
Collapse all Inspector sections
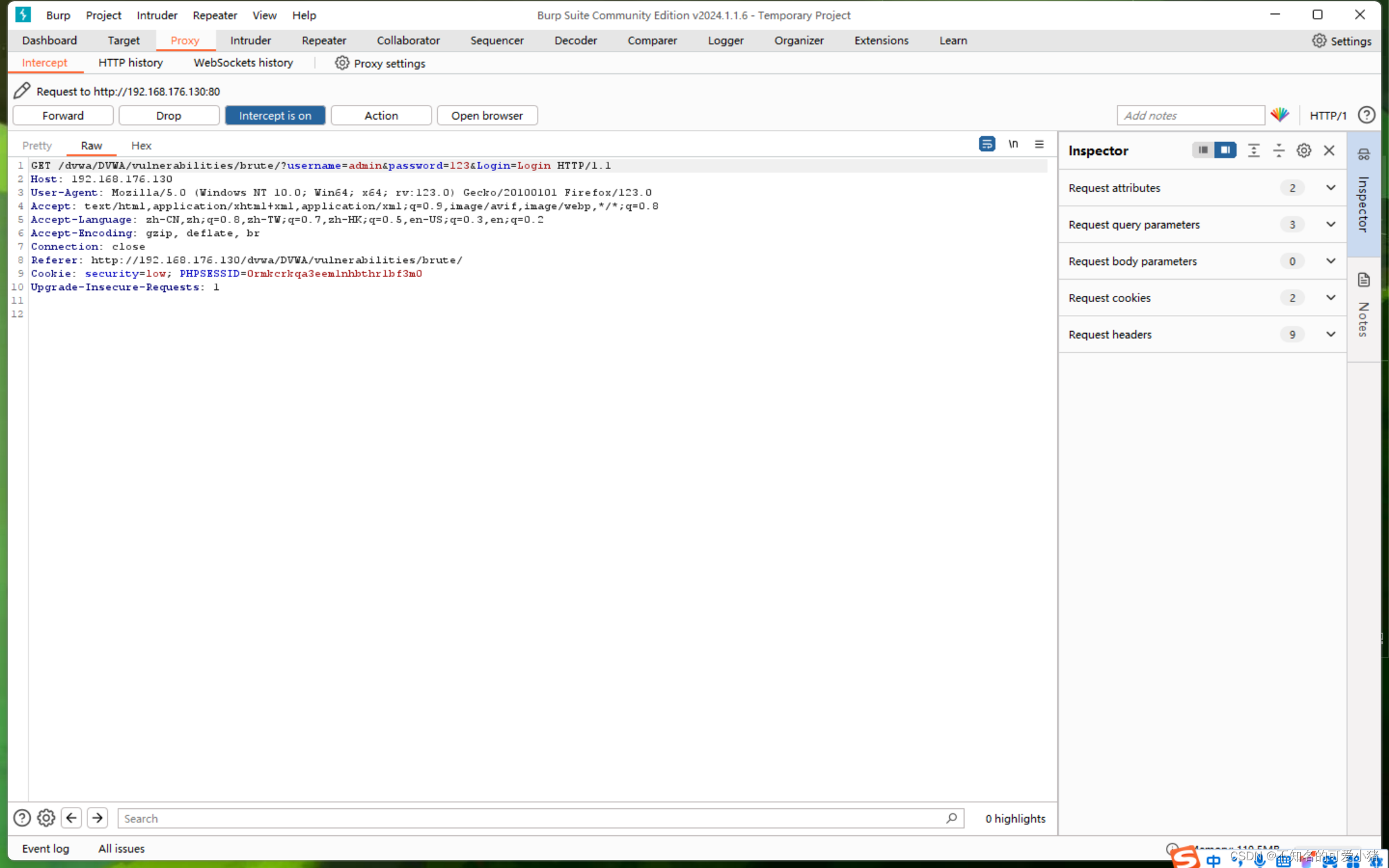click(x=1278, y=150)
